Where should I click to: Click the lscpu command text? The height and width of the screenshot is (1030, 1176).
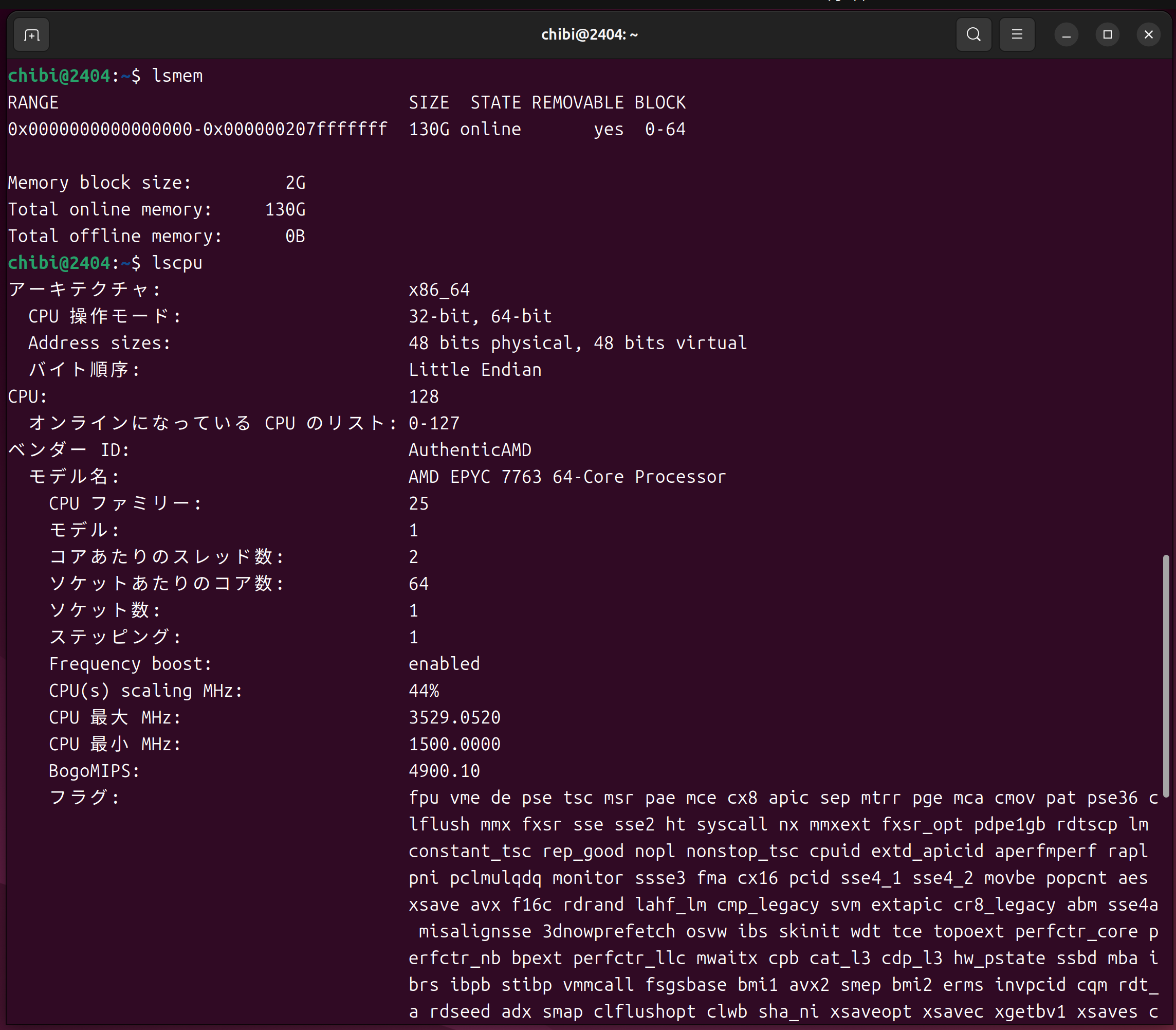point(177,263)
